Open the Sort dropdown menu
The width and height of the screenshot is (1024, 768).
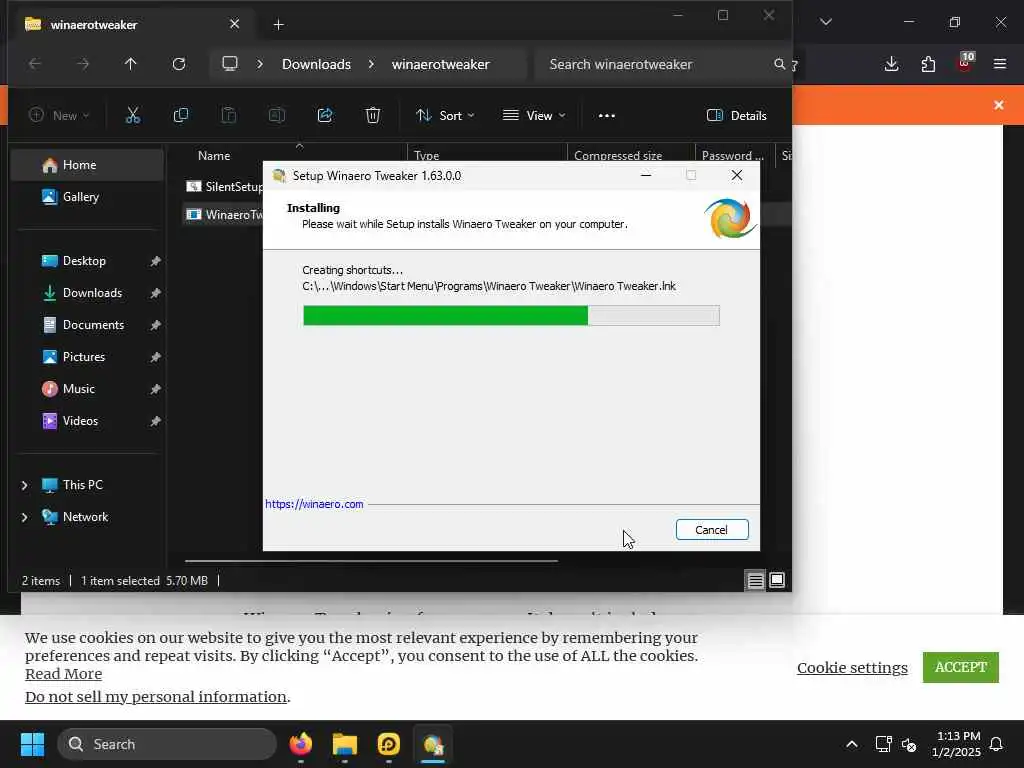(x=445, y=116)
